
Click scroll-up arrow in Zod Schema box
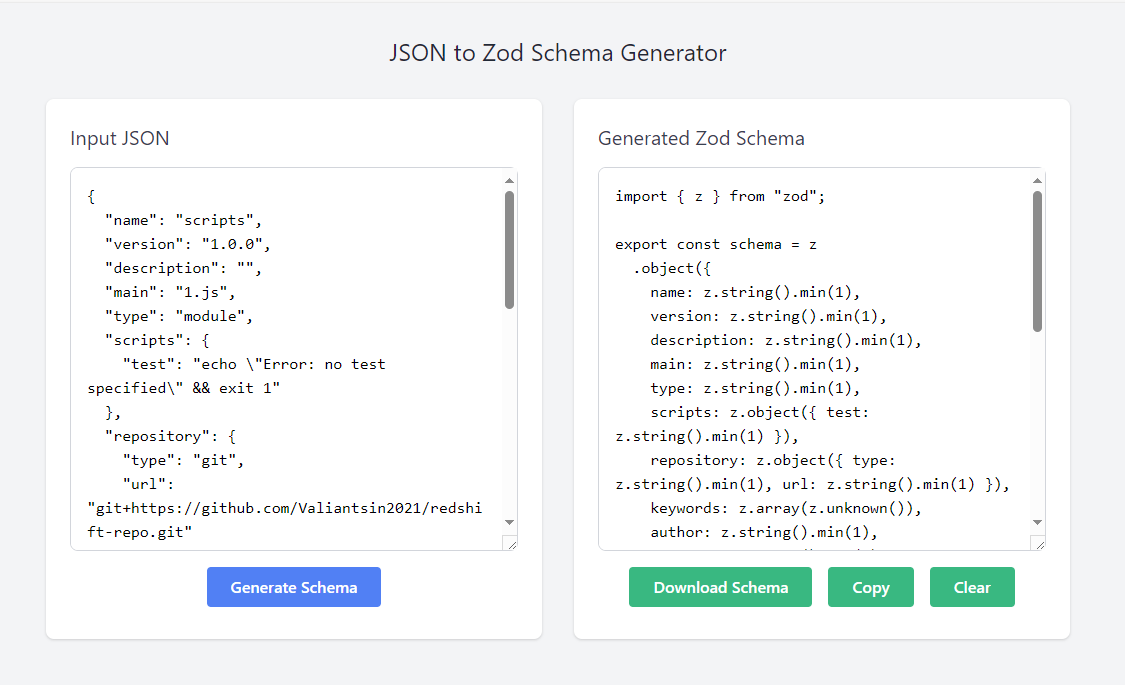tap(1037, 181)
